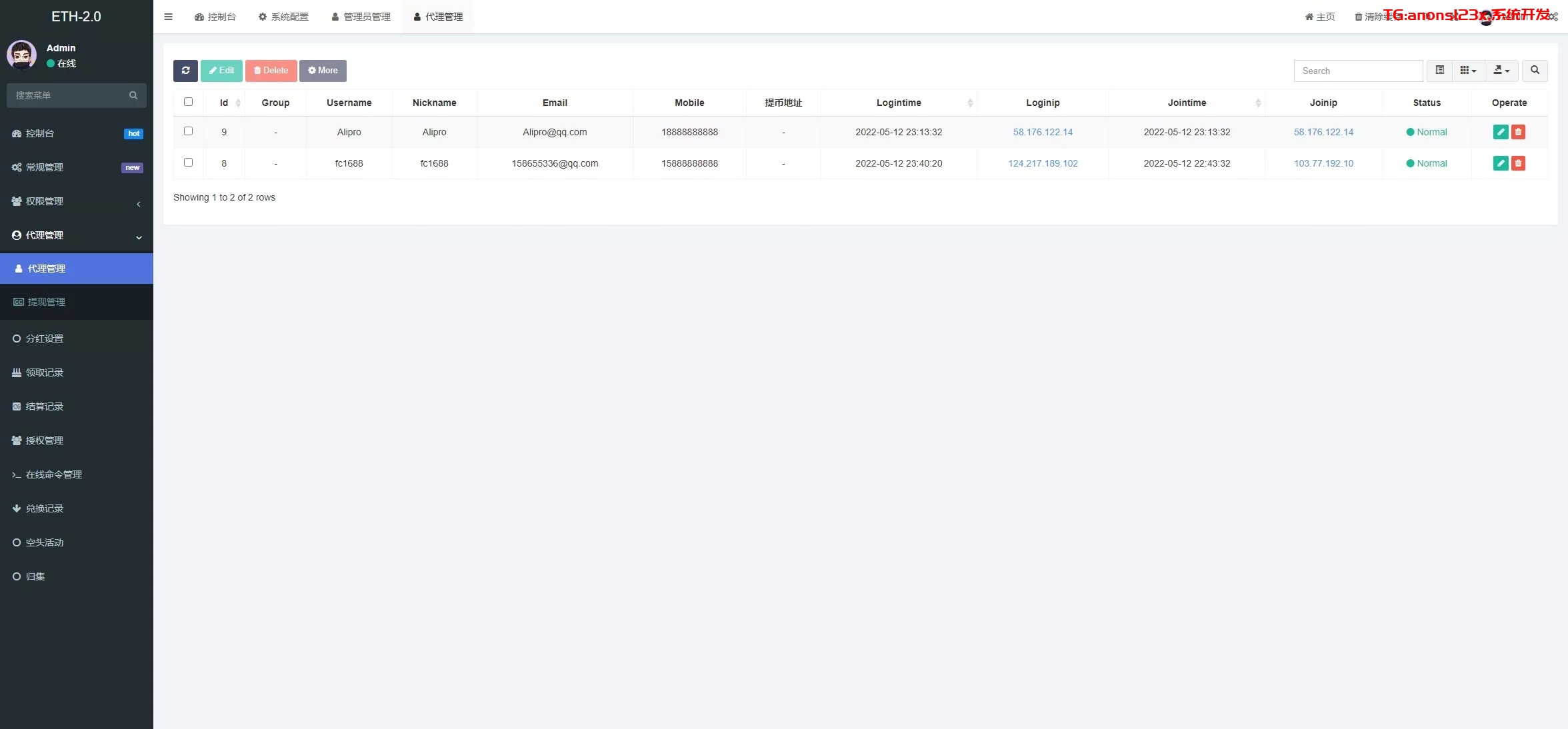Check the select-all rows checkbox
1568x729 pixels.
coord(188,102)
